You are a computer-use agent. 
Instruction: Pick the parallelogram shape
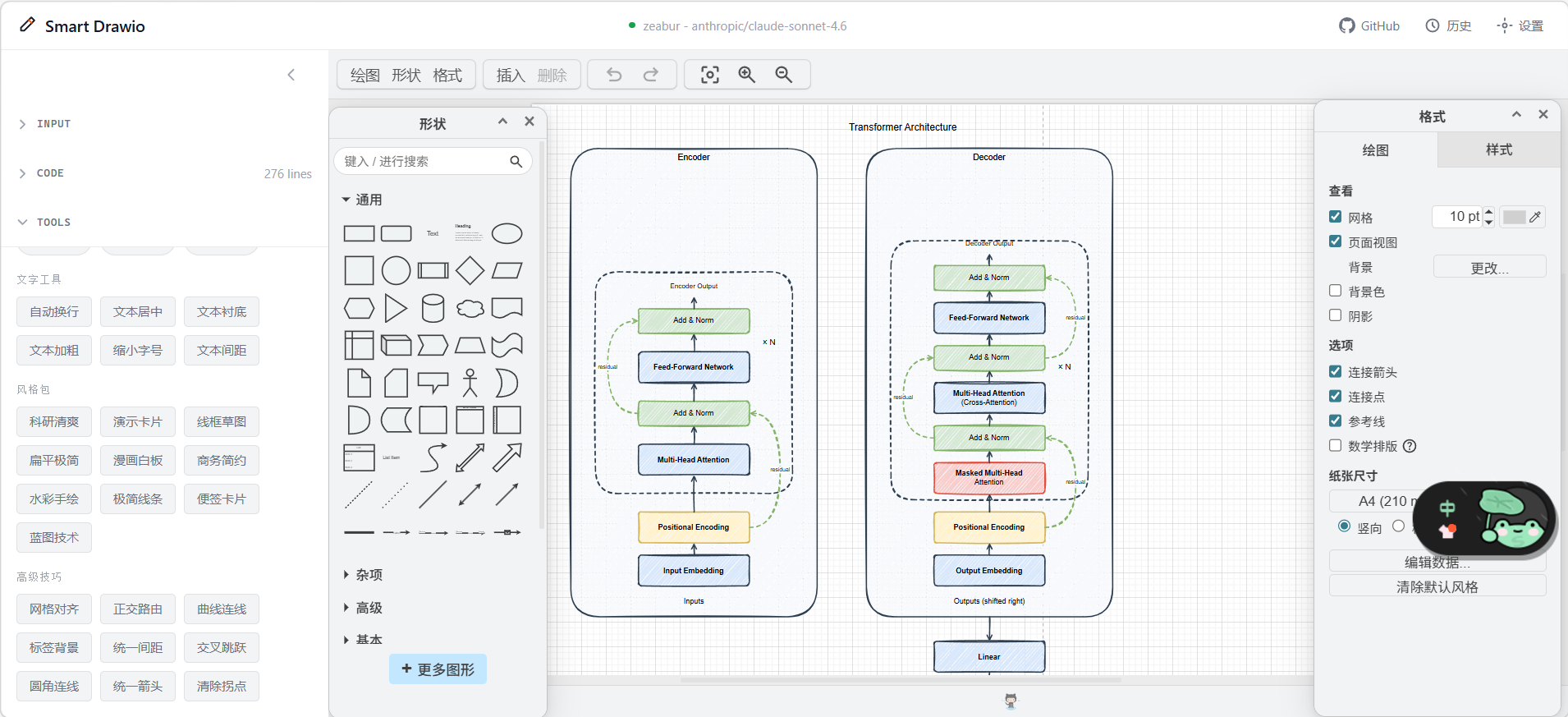(507, 270)
